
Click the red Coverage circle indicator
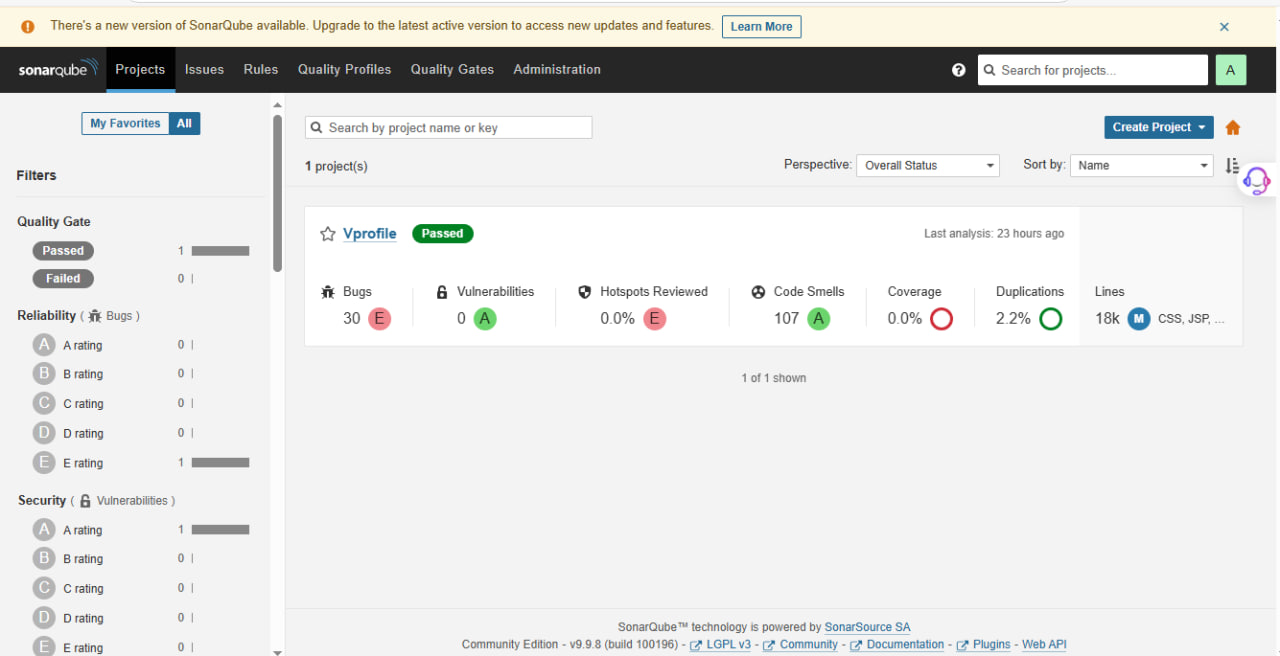pyautogui.click(x=941, y=319)
